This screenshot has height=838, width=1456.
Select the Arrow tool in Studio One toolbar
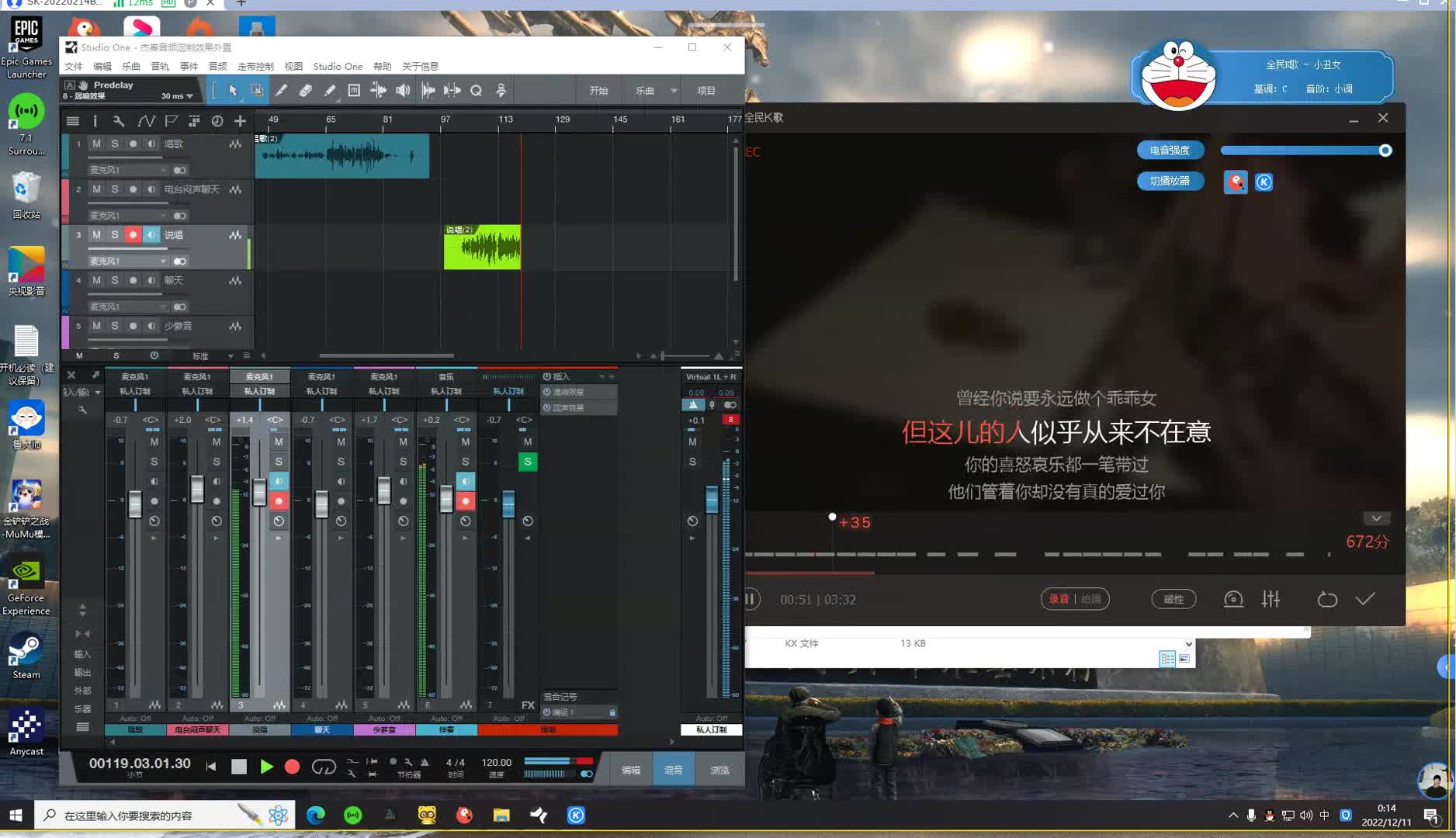tap(232, 91)
